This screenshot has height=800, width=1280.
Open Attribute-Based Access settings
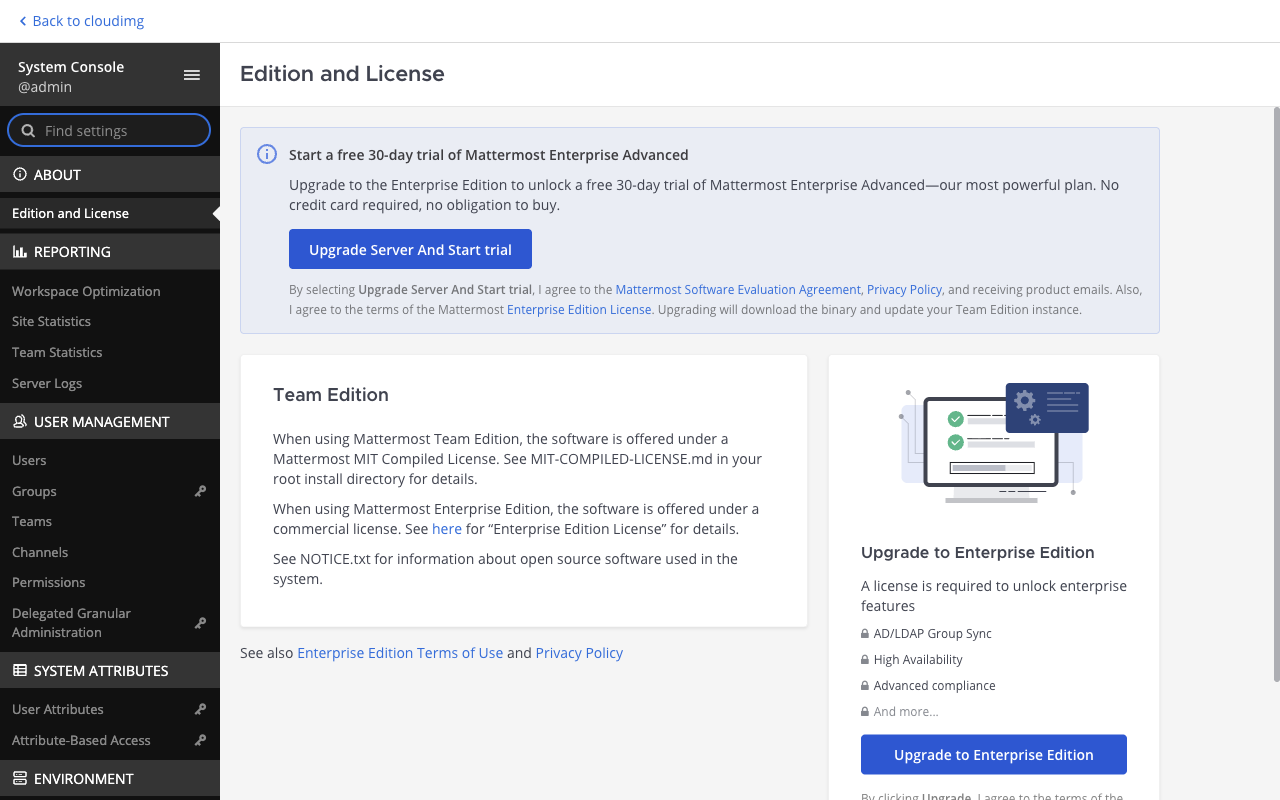pos(81,740)
